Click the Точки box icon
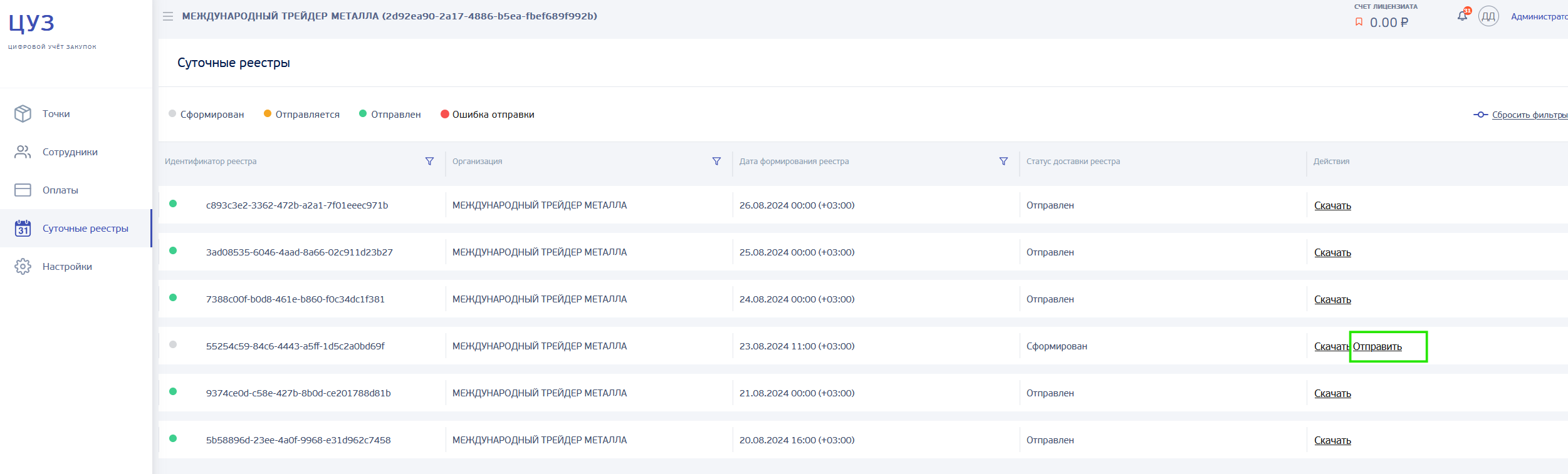The width and height of the screenshot is (1568, 474). click(x=23, y=113)
